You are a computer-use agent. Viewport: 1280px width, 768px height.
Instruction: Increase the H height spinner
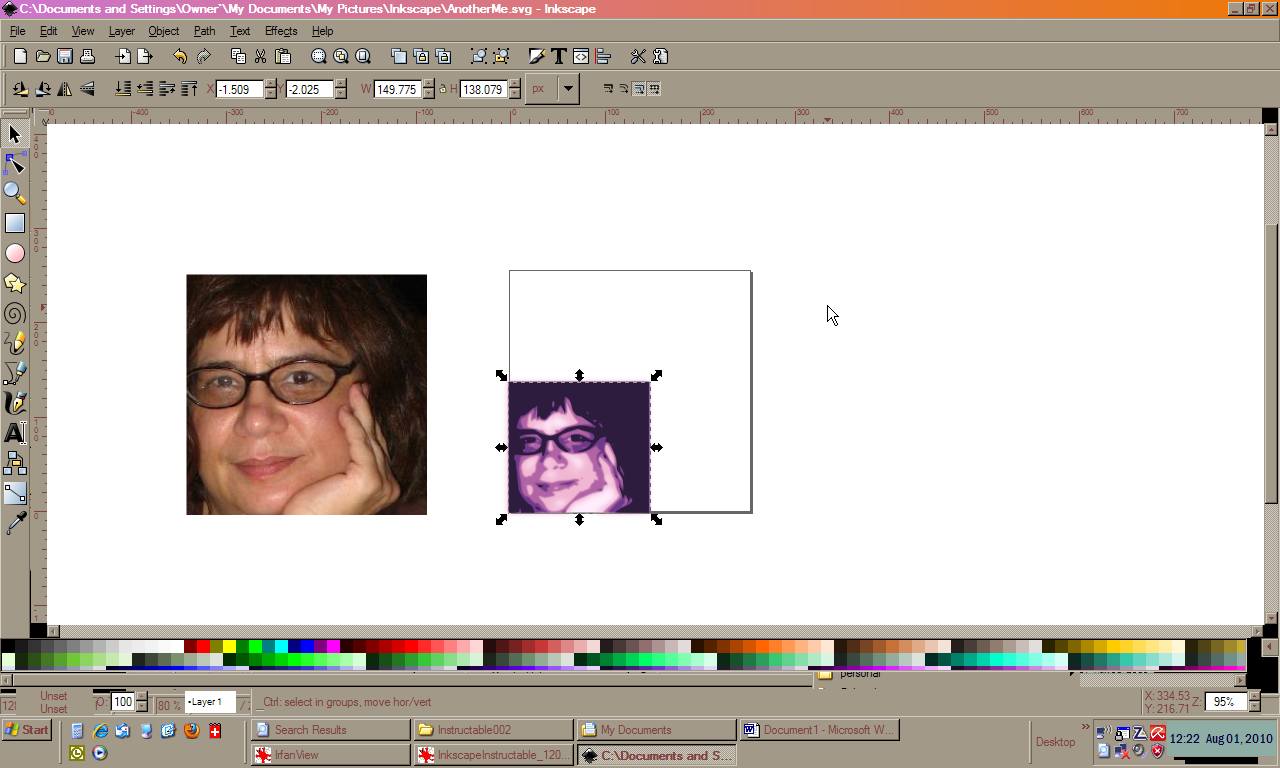pos(515,84)
